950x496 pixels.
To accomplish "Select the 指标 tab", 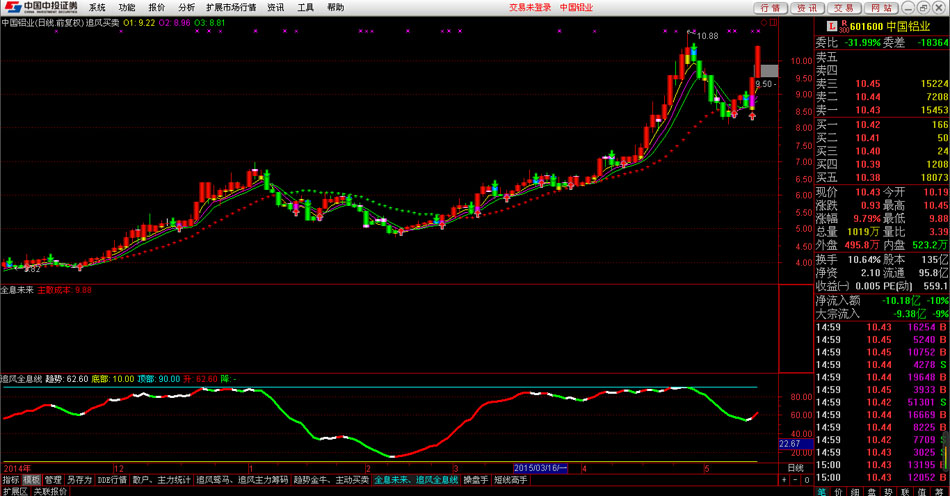I will coord(11,480).
